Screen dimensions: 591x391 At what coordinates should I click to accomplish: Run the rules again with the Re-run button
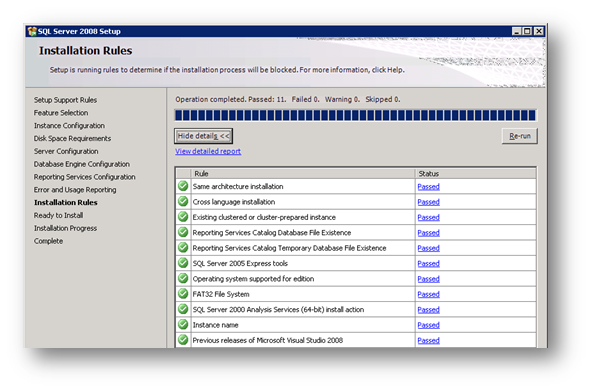520,136
